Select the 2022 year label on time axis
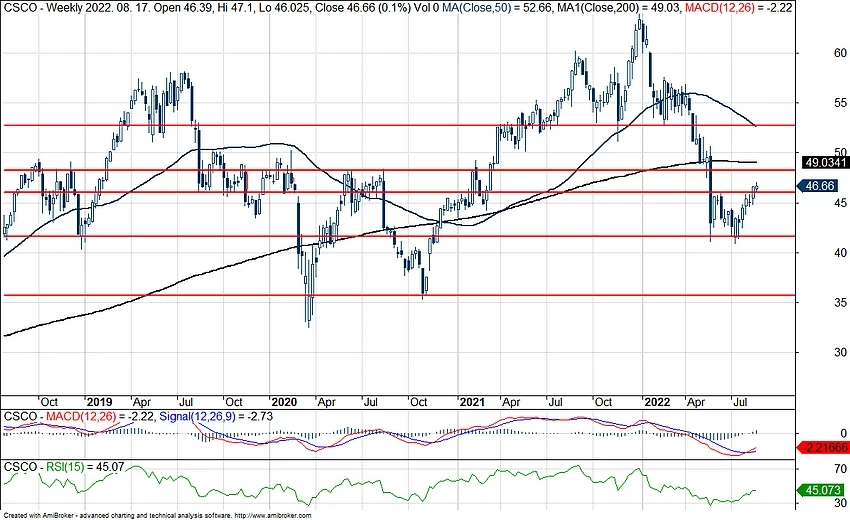 click(656, 402)
